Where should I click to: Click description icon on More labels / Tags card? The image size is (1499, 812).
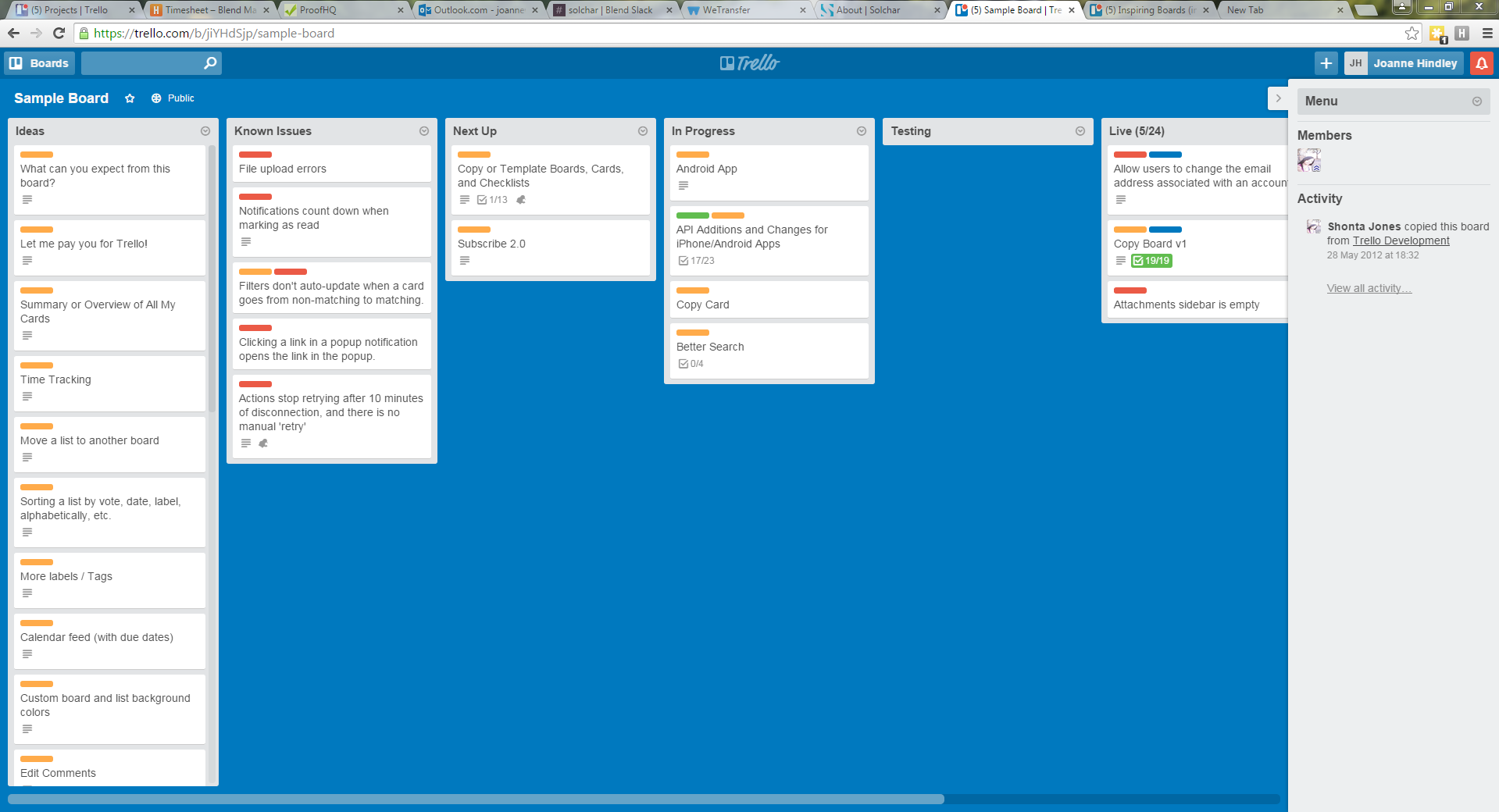27,593
